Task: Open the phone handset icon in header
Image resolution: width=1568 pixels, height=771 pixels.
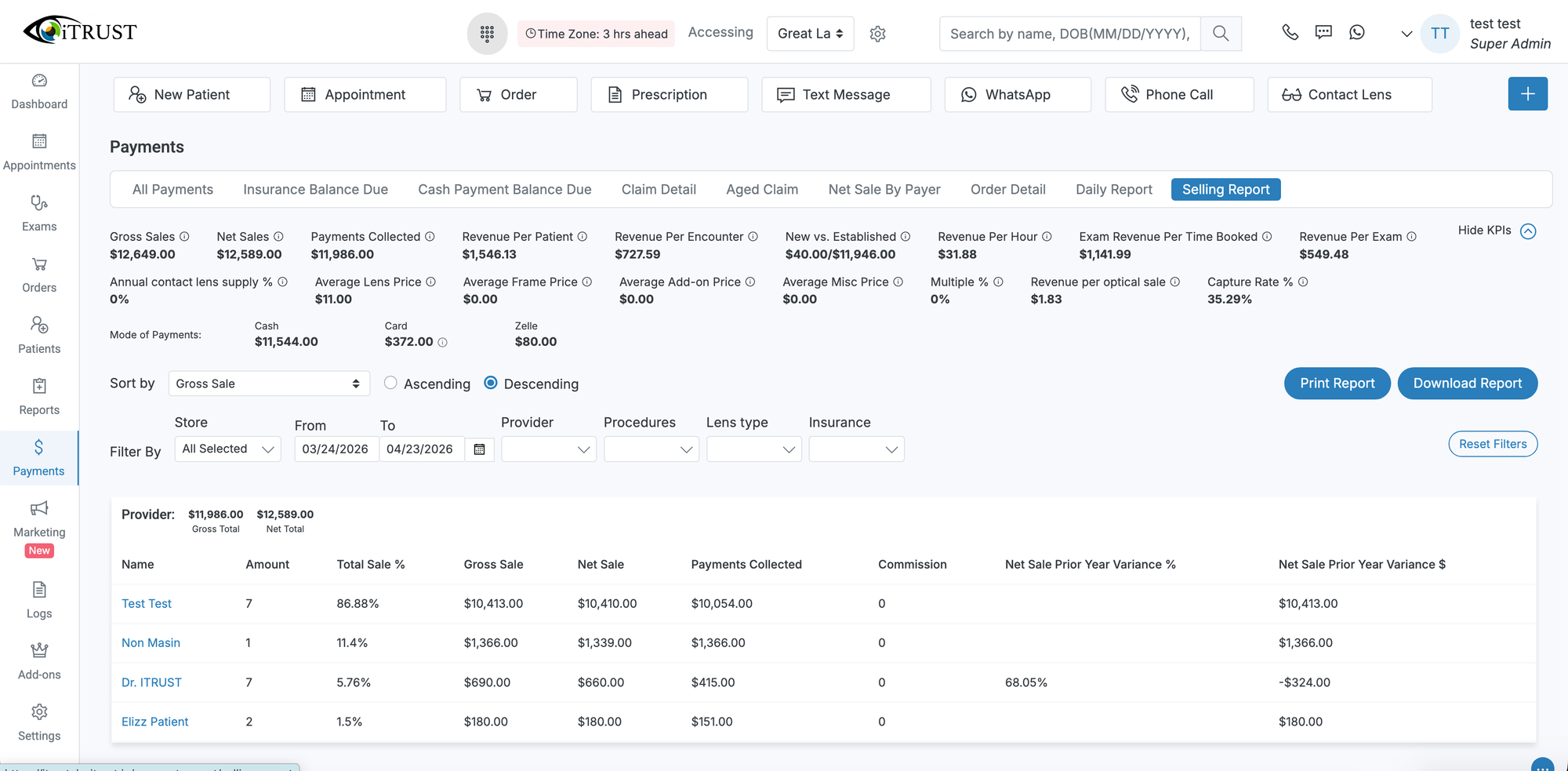Action: (1290, 32)
